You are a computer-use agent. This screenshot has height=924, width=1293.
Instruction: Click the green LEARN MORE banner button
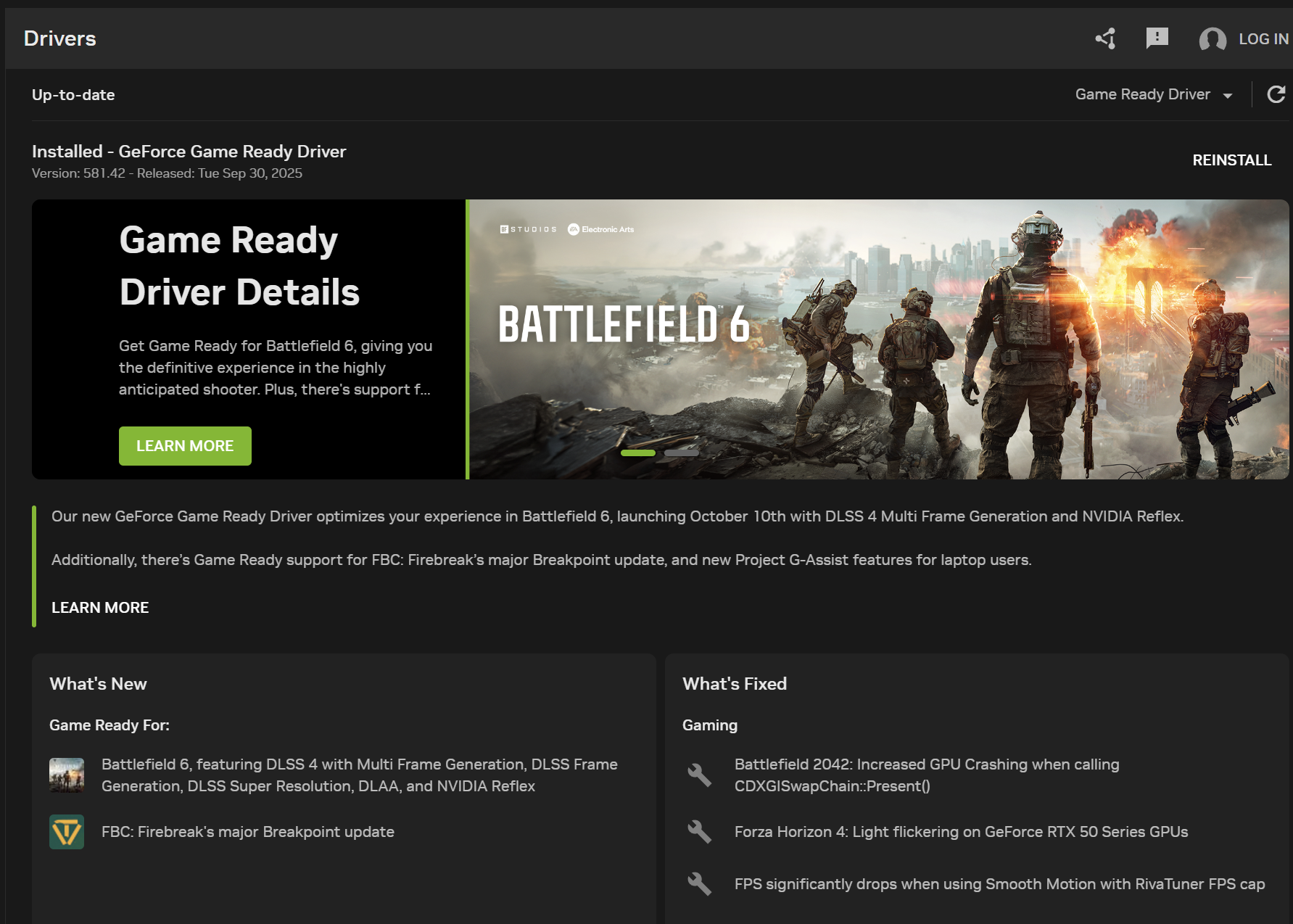[185, 446]
